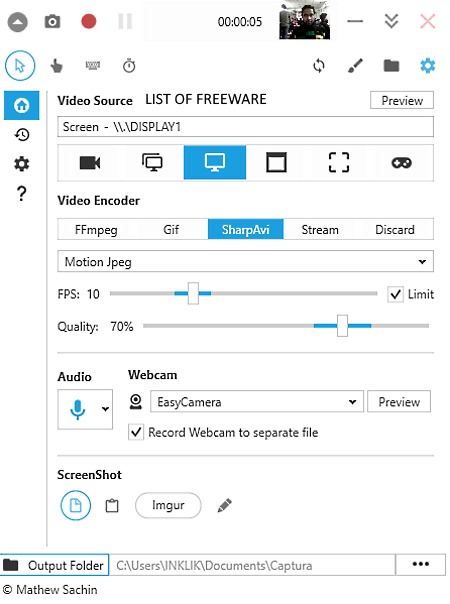This screenshot has width=450, height=604.
Task: Open the sidebar configuration gear tab
Action: click(22, 164)
